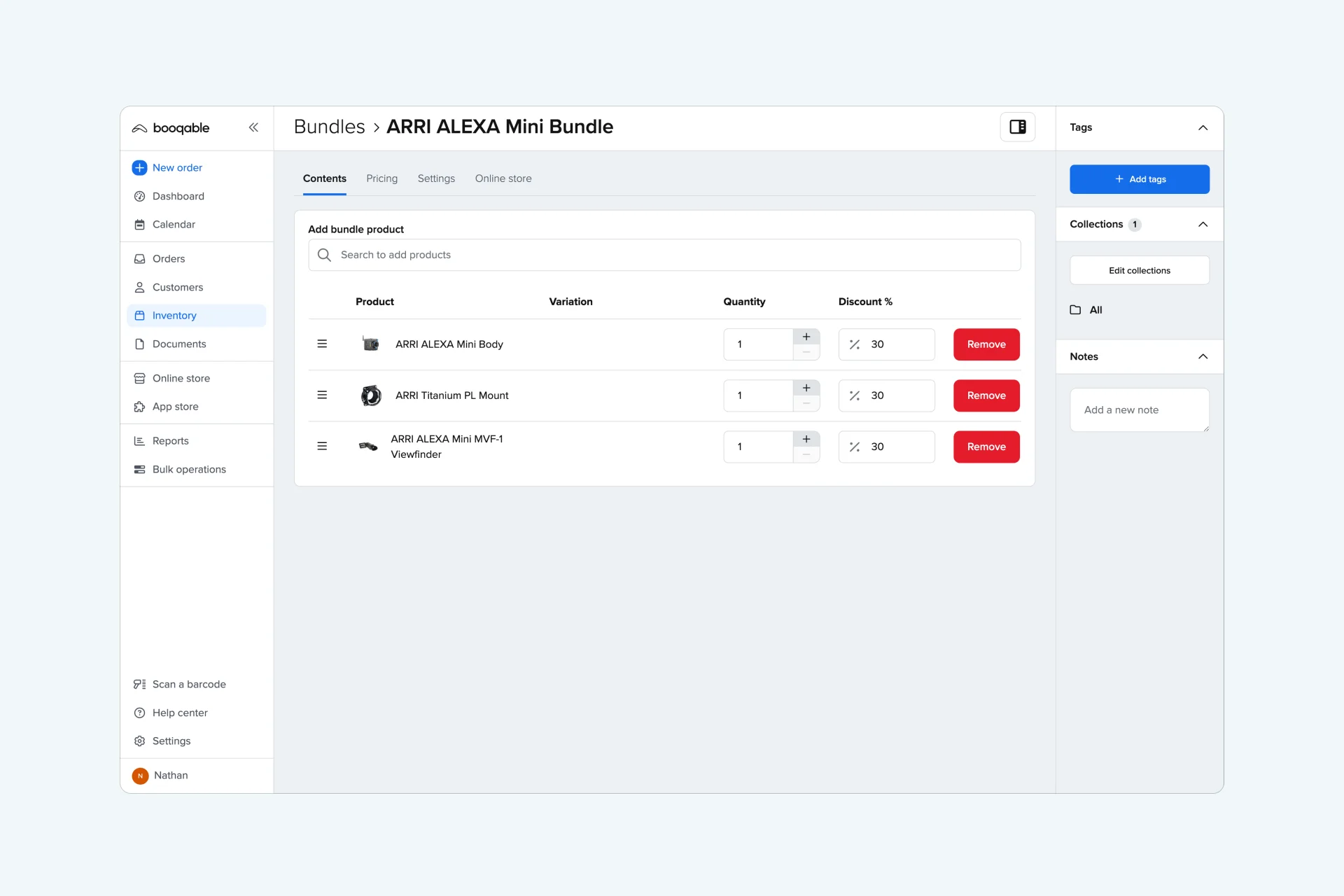
Task: Increase quantity for ARRI Titanium PL Mount
Action: (x=806, y=388)
